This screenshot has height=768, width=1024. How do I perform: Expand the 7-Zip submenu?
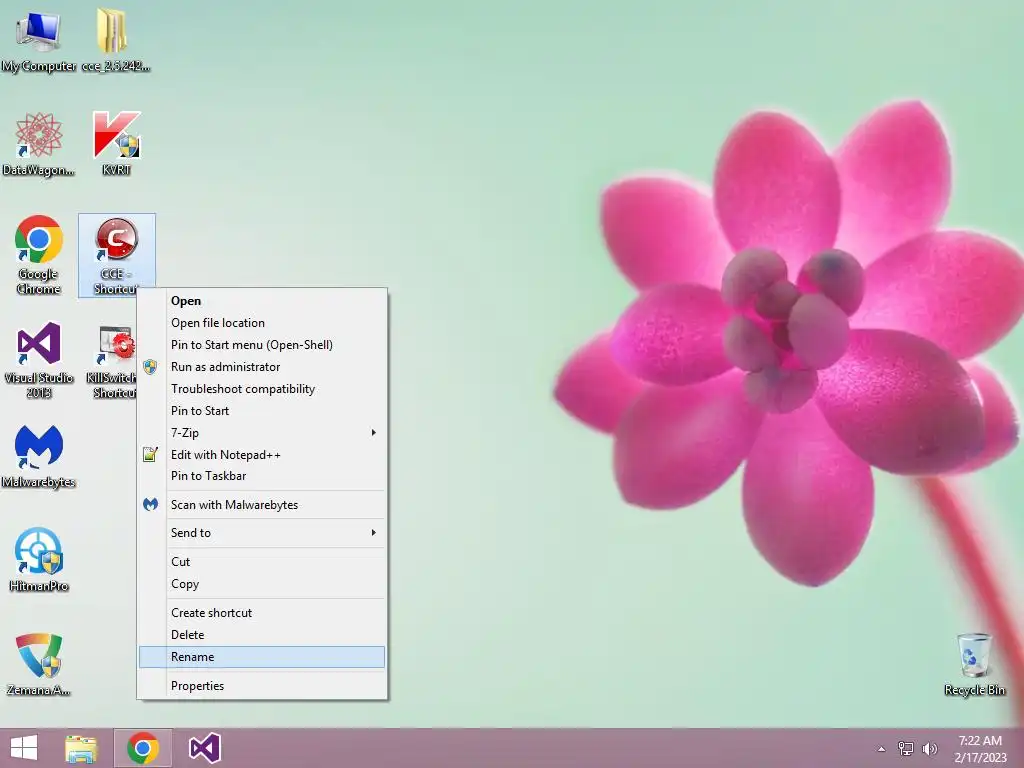pyautogui.click(x=262, y=433)
